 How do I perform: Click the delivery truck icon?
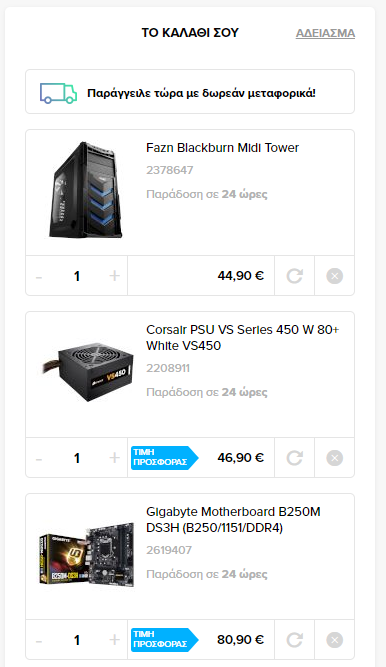click(x=58, y=93)
